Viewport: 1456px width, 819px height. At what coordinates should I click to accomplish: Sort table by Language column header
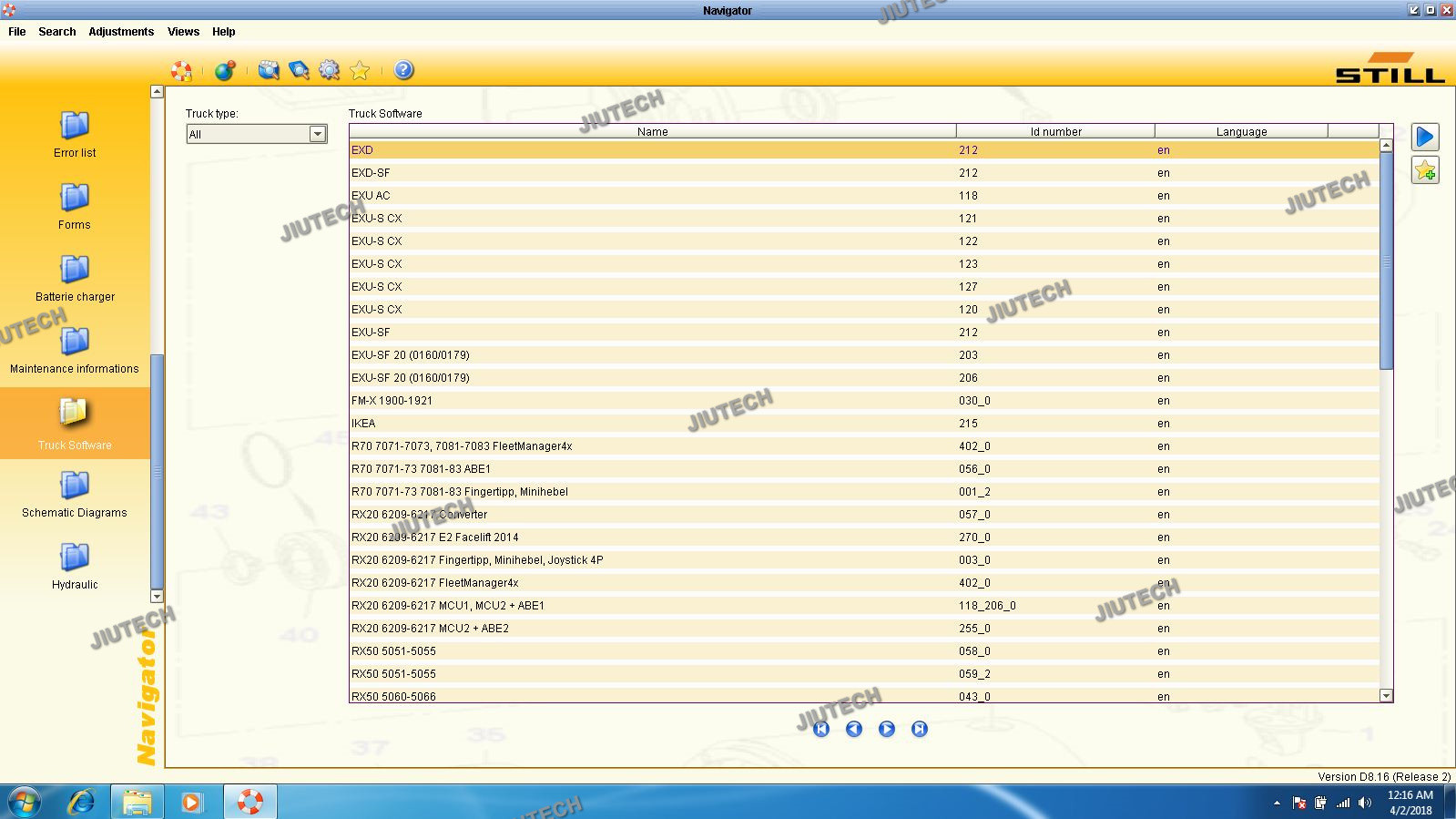1241,131
